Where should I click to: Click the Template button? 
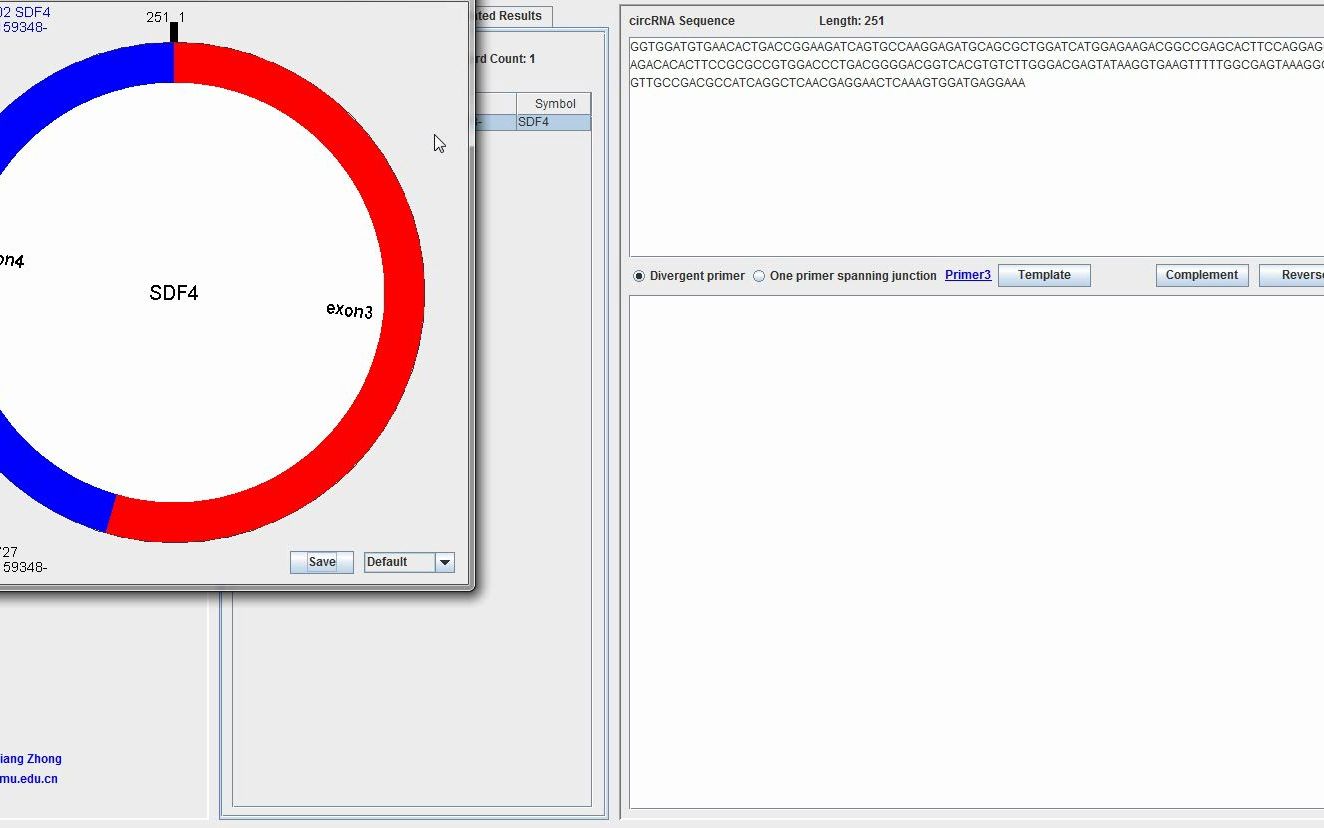1044,275
